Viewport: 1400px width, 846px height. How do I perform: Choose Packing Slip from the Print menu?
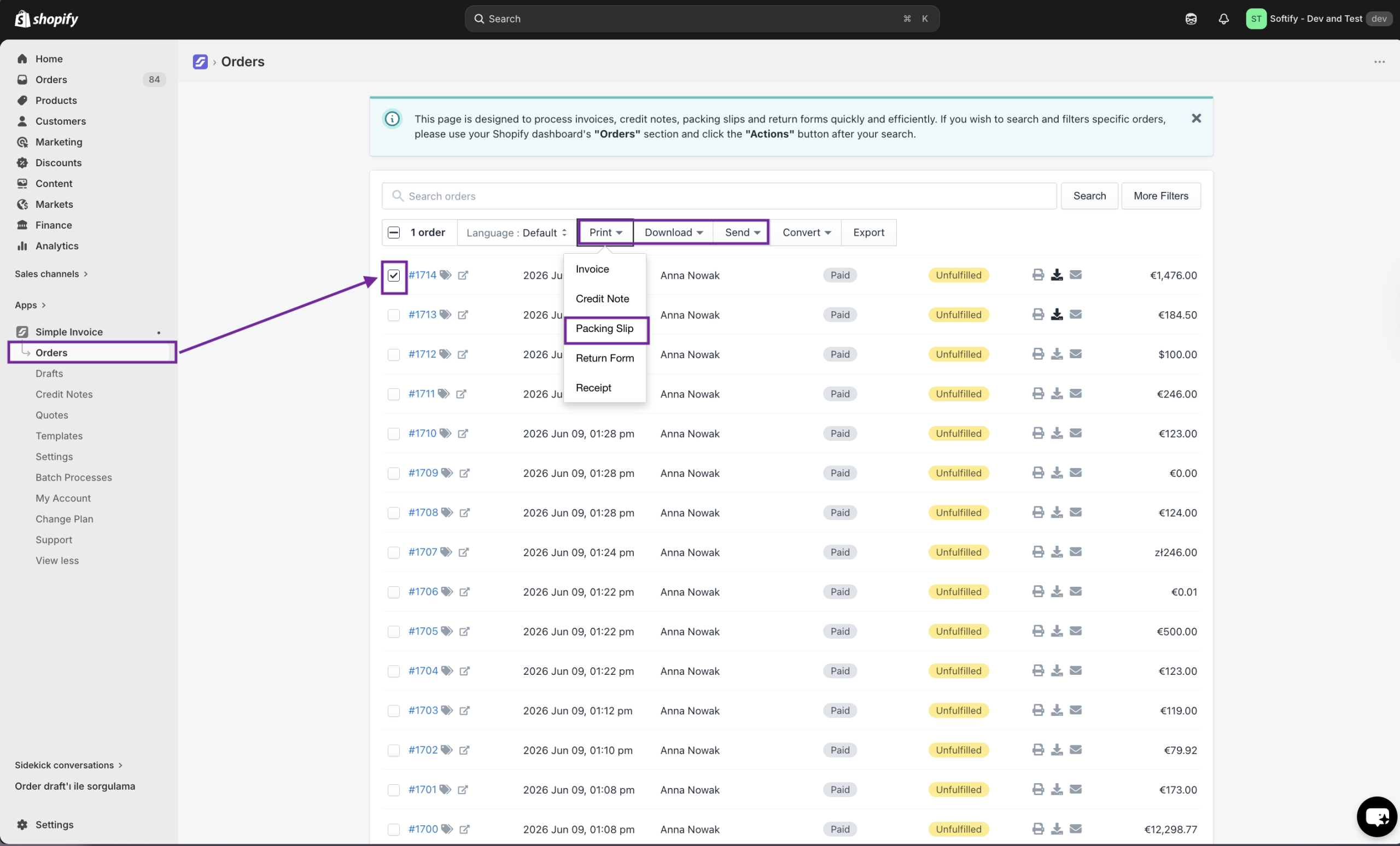(604, 329)
